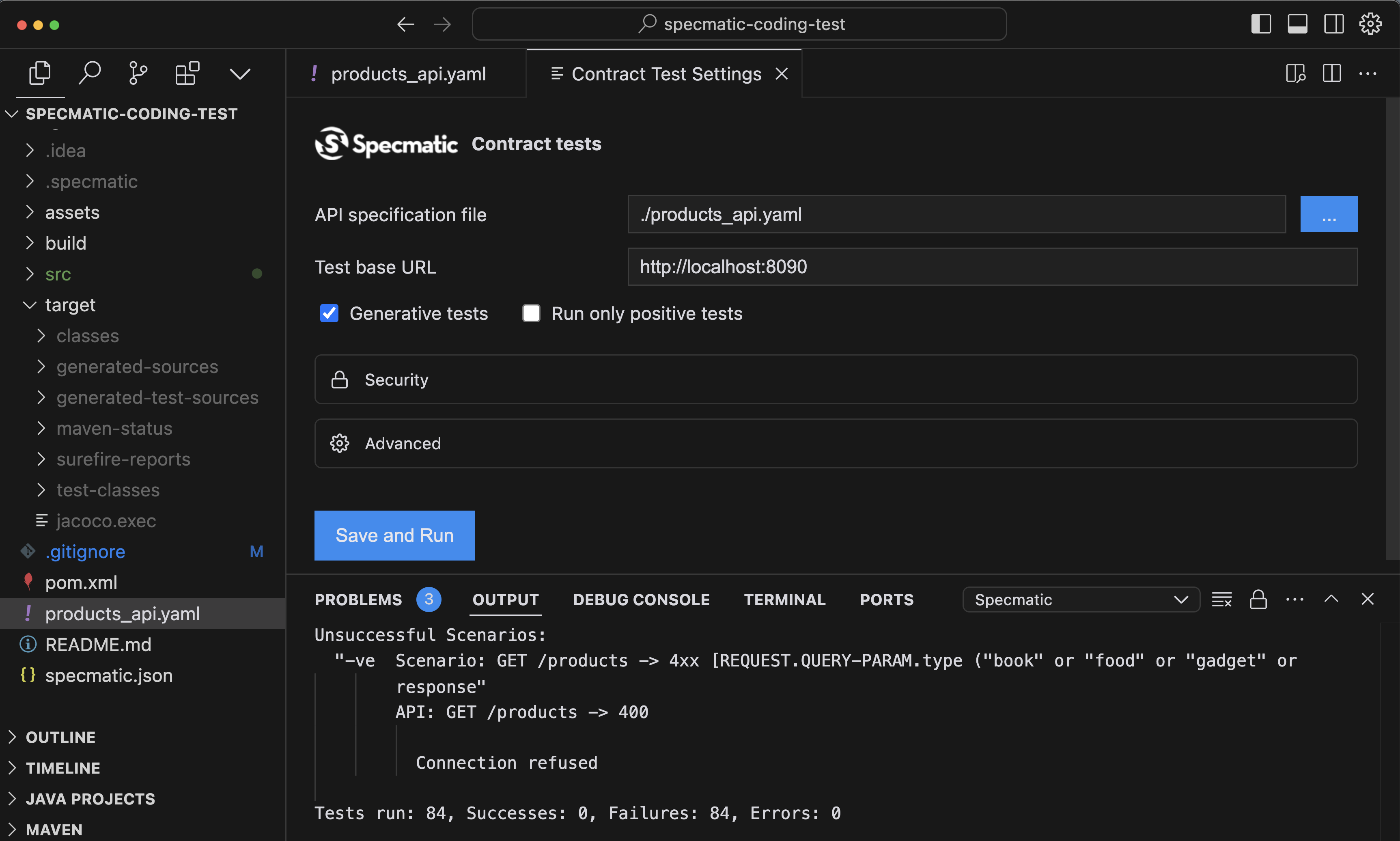This screenshot has height=841, width=1400.
Task: Click Save and Run button
Action: 395,535
